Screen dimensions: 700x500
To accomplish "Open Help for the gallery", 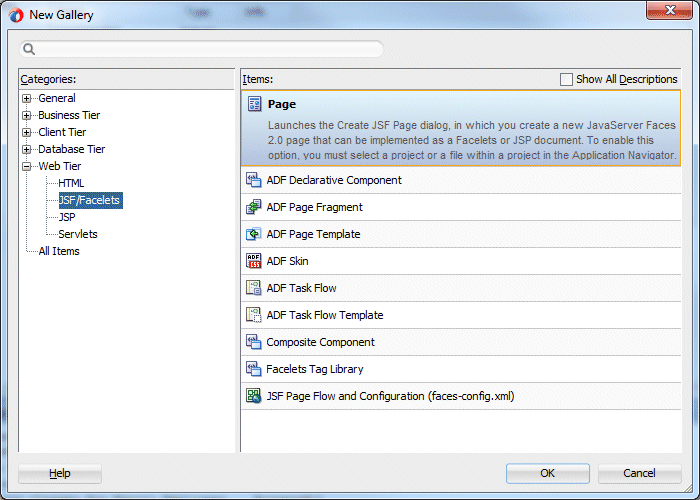I will [60, 473].
